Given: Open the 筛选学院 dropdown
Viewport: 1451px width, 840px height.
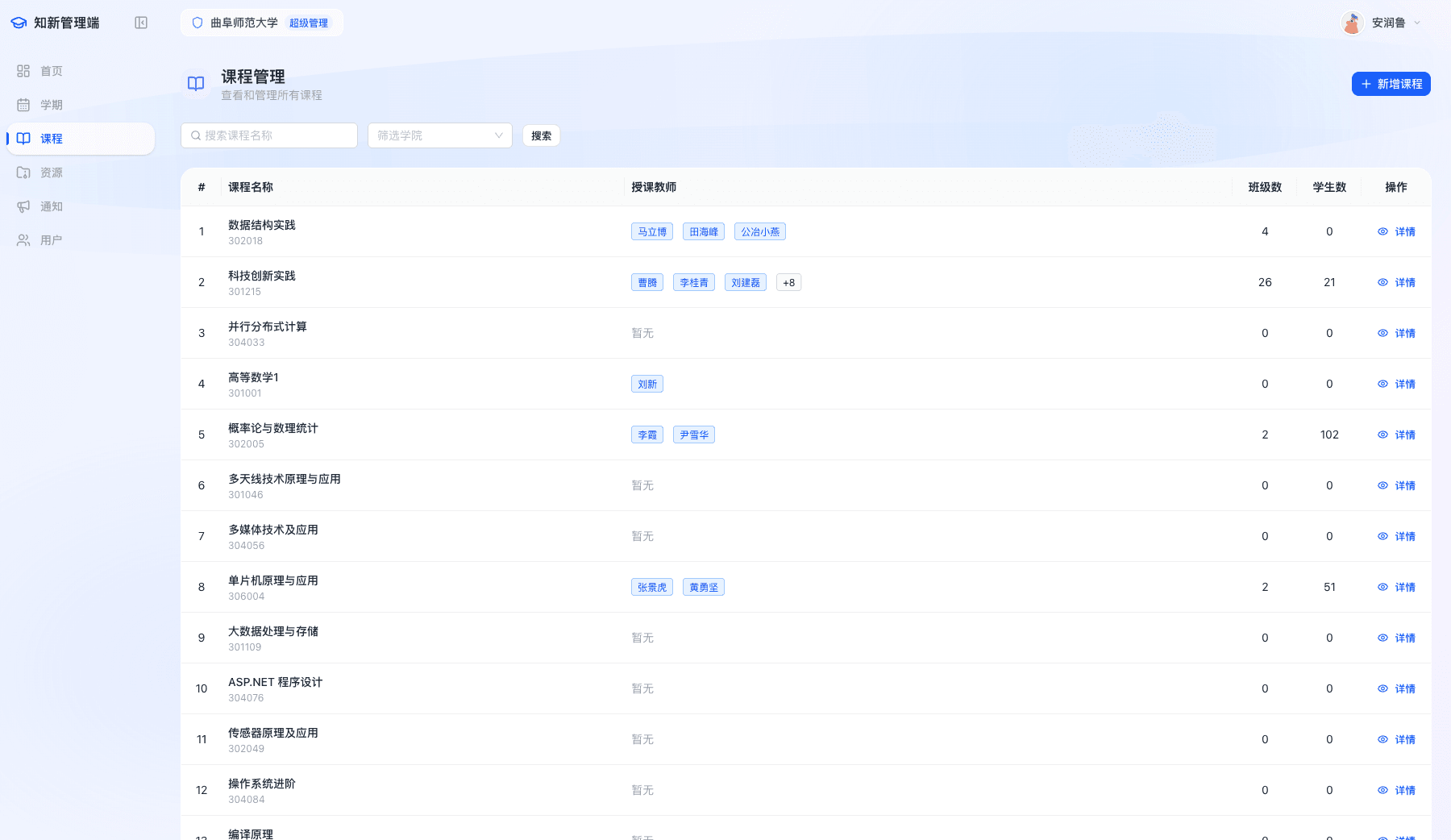Looking at the screenshot, I should click(439, 135).
